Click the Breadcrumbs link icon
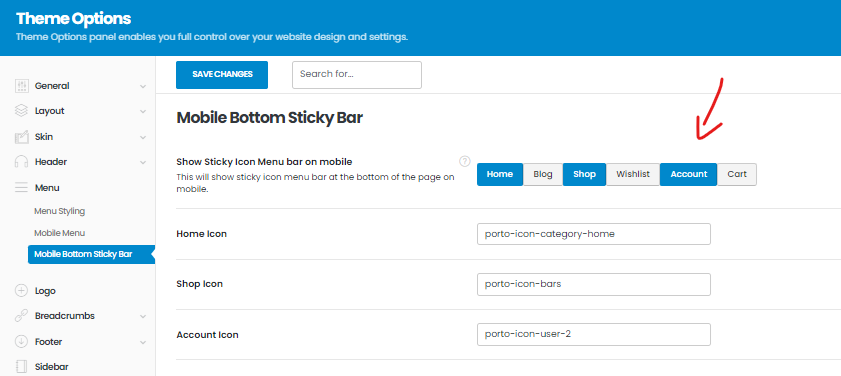The width and height of the screenshot is (841, 376). tap(21, 316)
